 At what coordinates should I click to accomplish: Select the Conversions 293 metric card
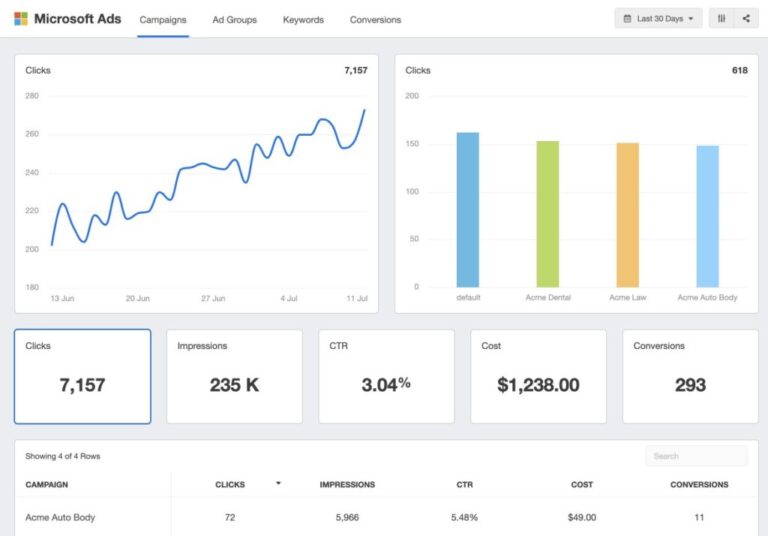coord(690,376)
